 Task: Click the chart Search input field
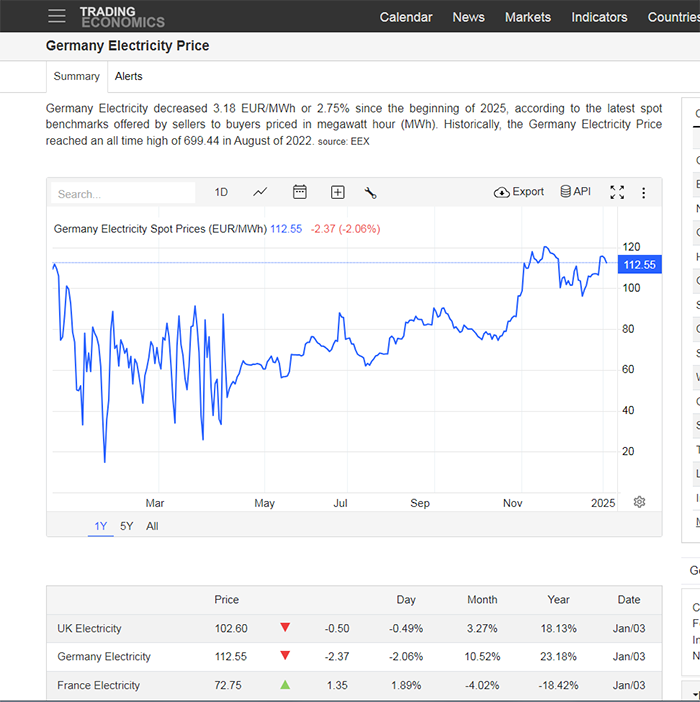point(123,193)
